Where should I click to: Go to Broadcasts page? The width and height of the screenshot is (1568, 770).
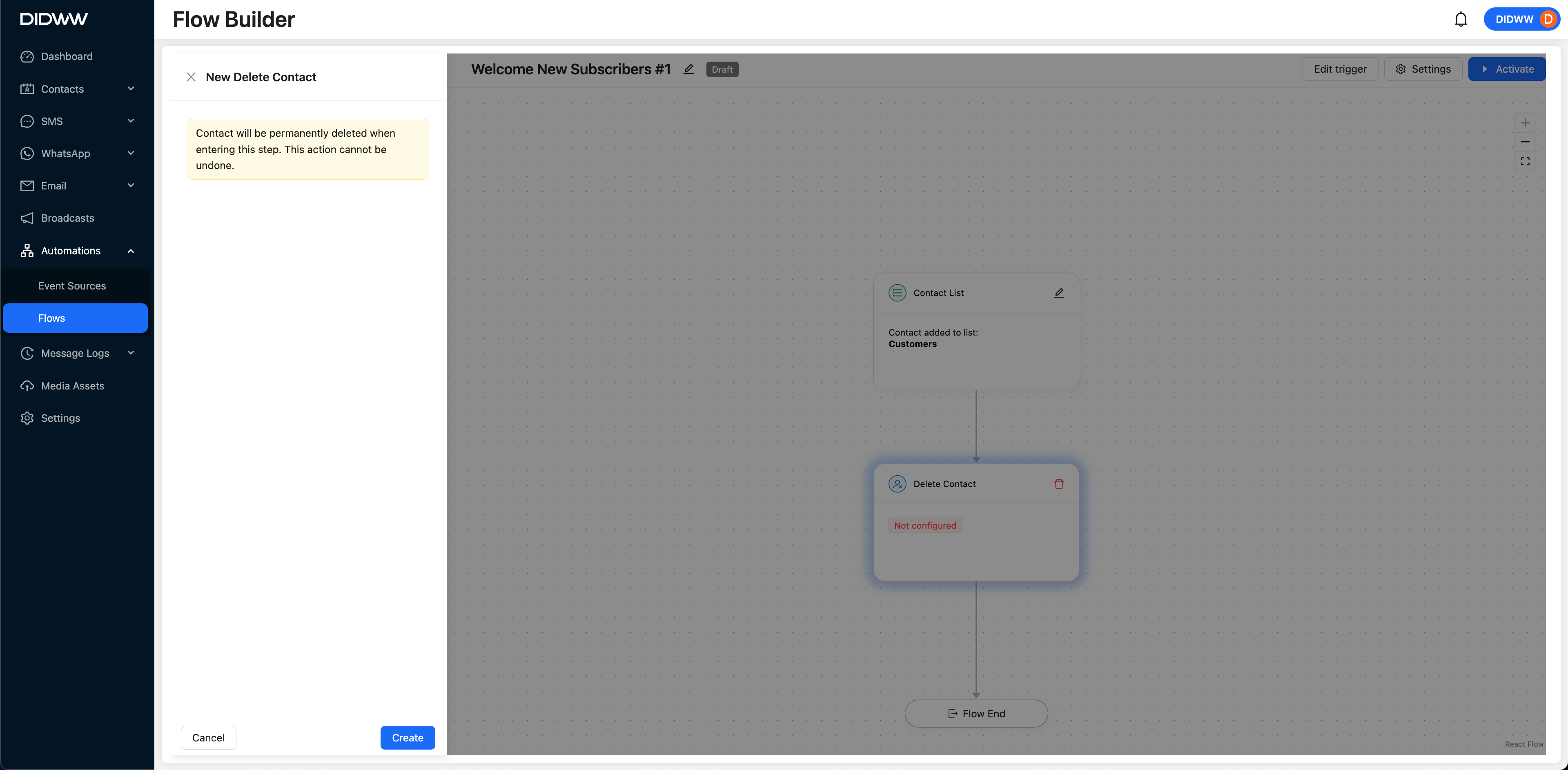[x=67, y=218]
